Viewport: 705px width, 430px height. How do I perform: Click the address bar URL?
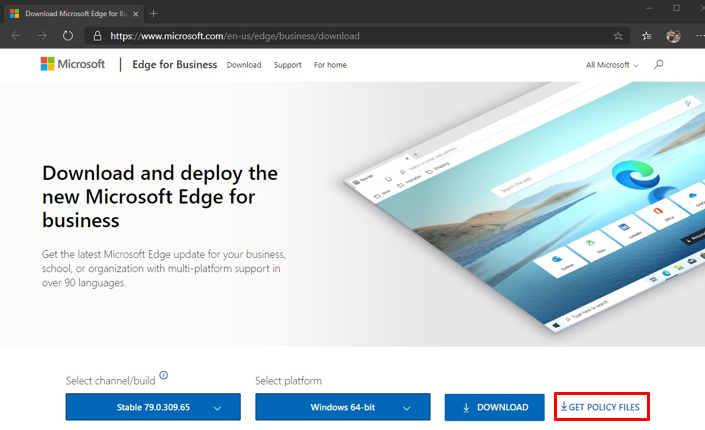[235, 36]
